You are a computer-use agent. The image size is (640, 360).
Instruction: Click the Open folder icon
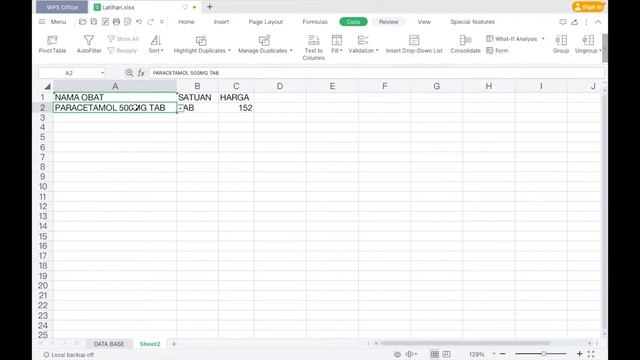click(x=82, y=22)
